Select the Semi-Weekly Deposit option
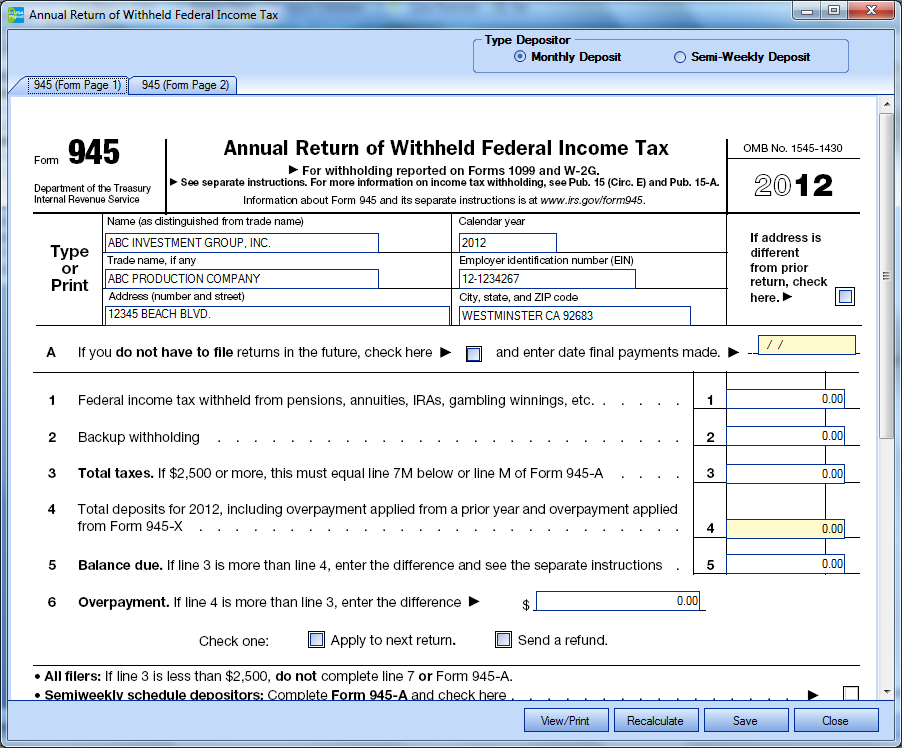902x748 pixels. click(680, 57)
